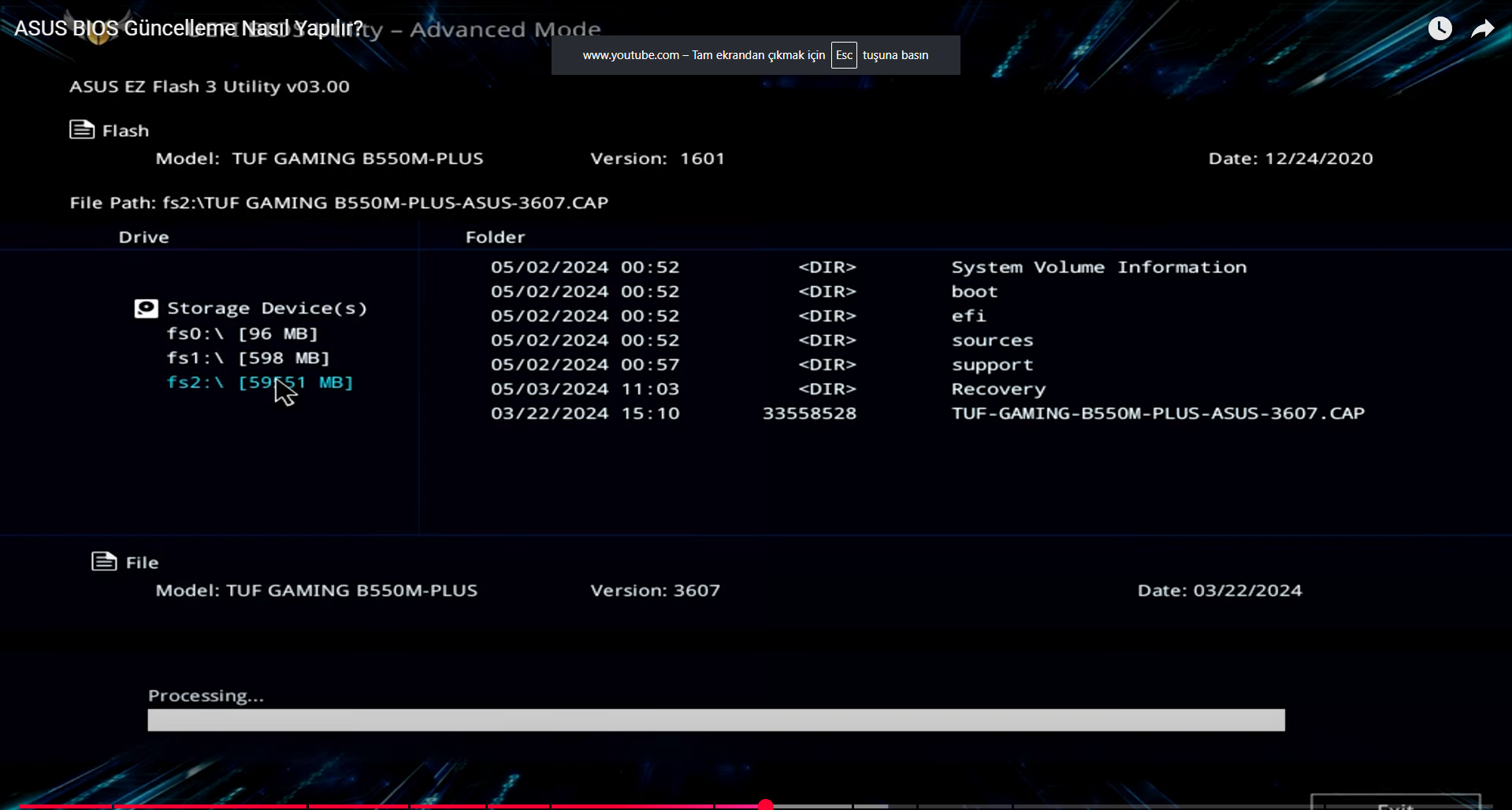Click the Folder column header
Image resolution: width=1512 pixels, height=810 pixels.
click(x=495, y=237)
